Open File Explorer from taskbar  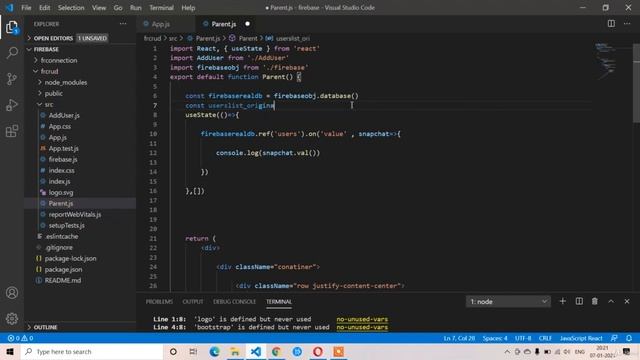pos(235,351)
